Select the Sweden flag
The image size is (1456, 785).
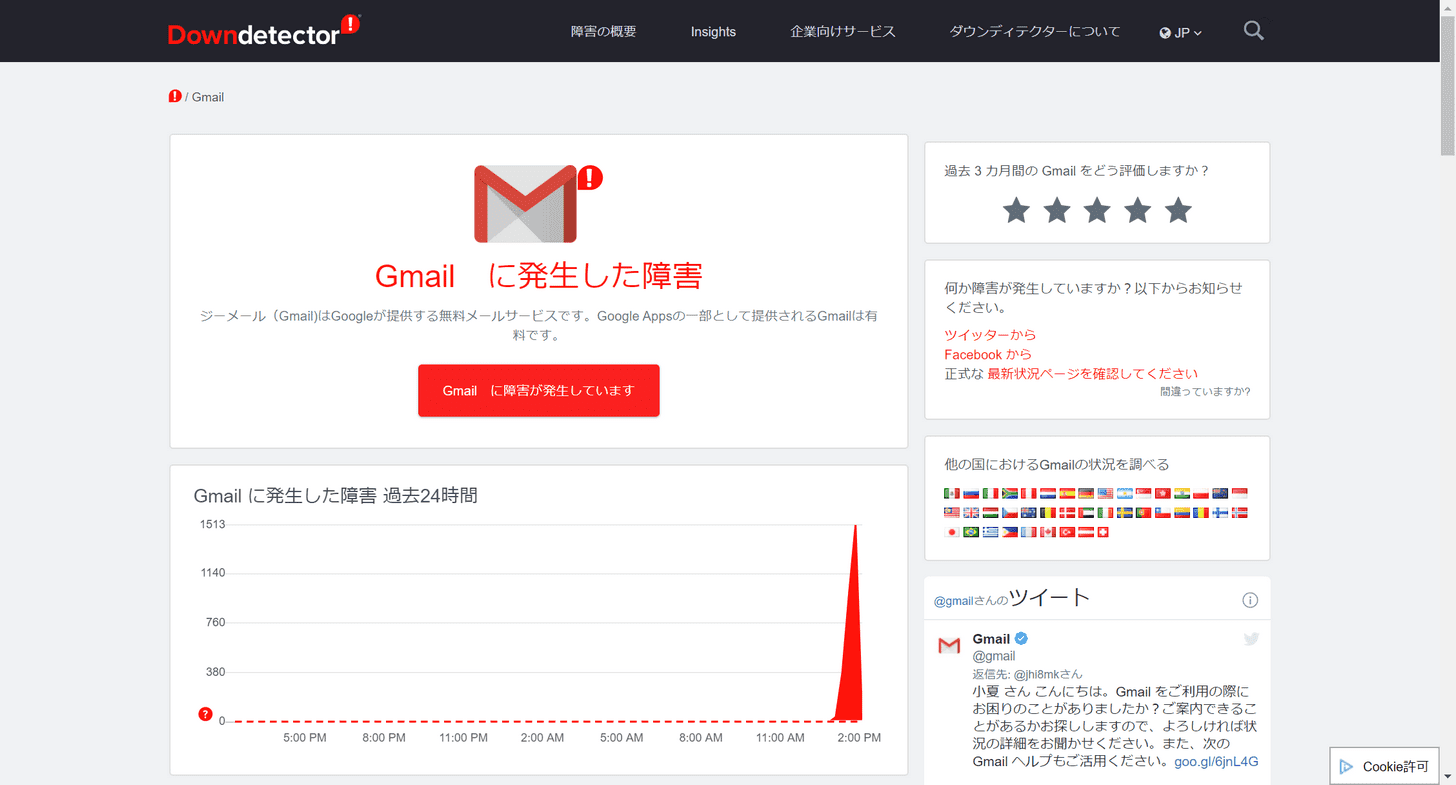(x=1125, y=513)
